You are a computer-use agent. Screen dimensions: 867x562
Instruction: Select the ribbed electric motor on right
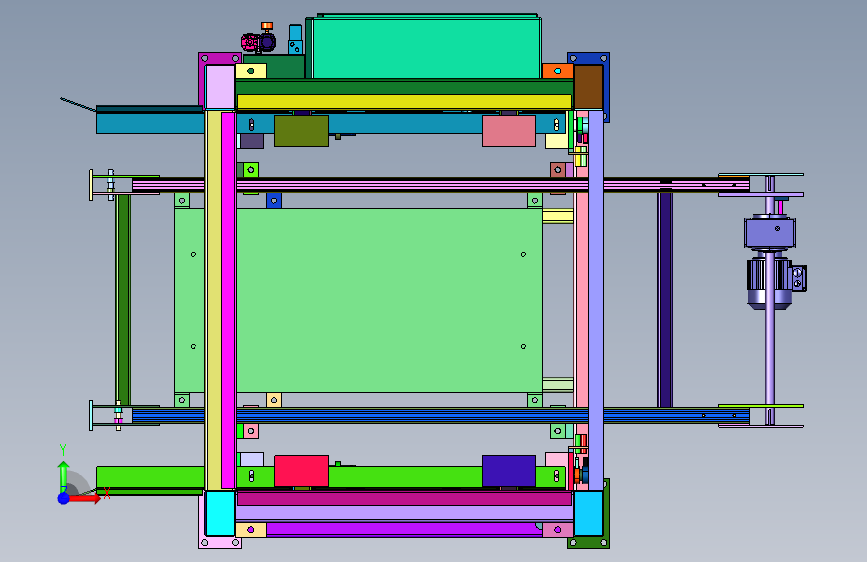tap(770, 283)
